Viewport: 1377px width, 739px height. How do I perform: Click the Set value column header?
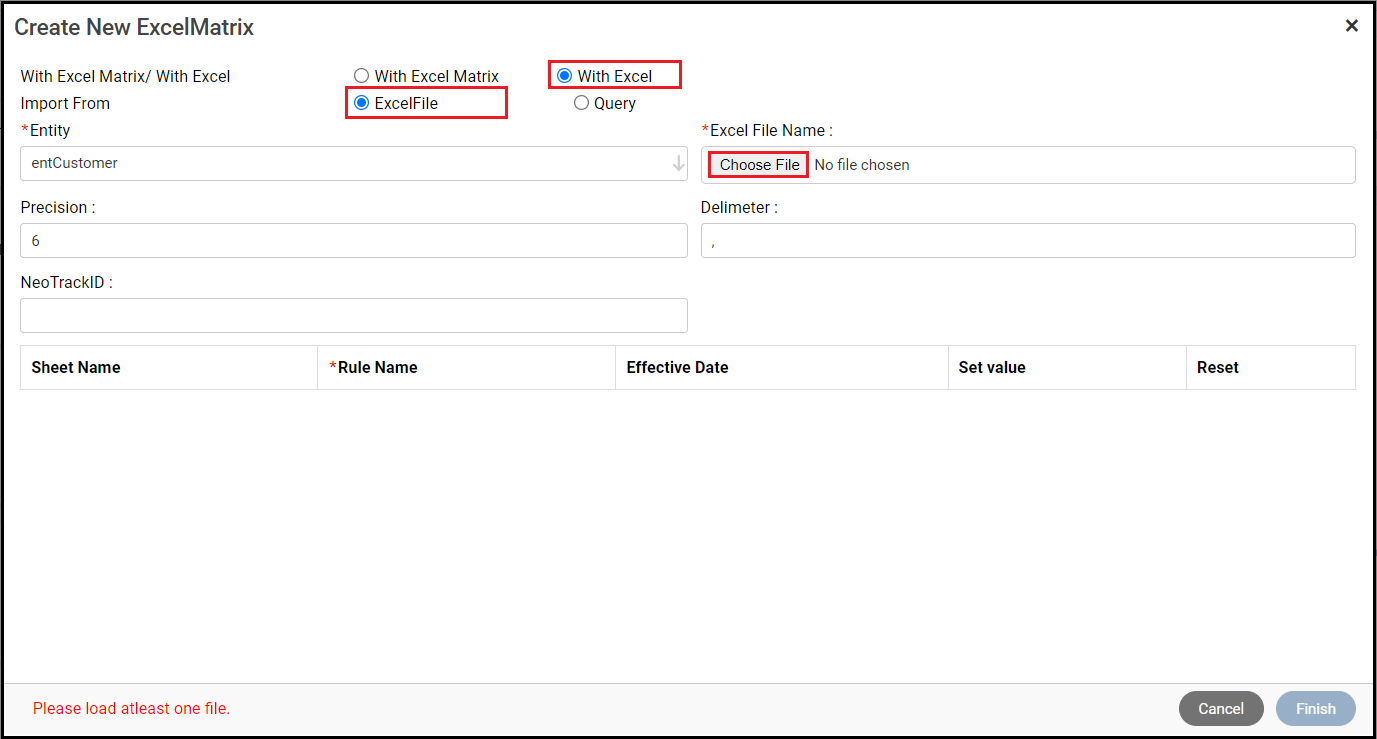click(x=991, y=367)
